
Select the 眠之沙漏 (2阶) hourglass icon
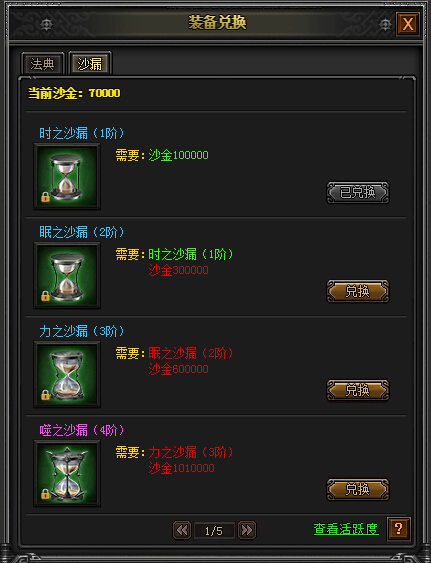tap(67, 275)
